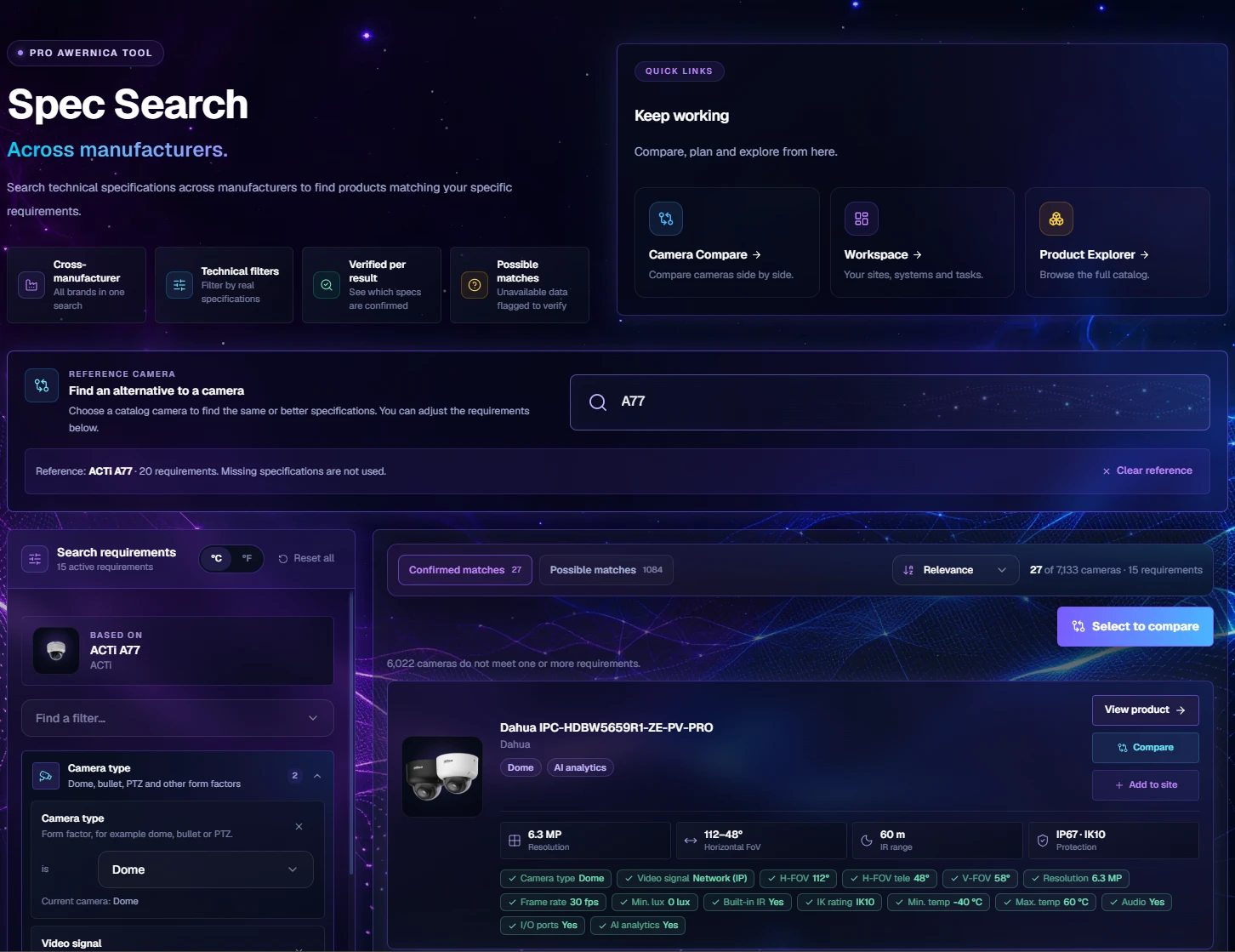Click the magnifier icon in search box
The width and height of the screenshot is (1235, 952).
598,402
